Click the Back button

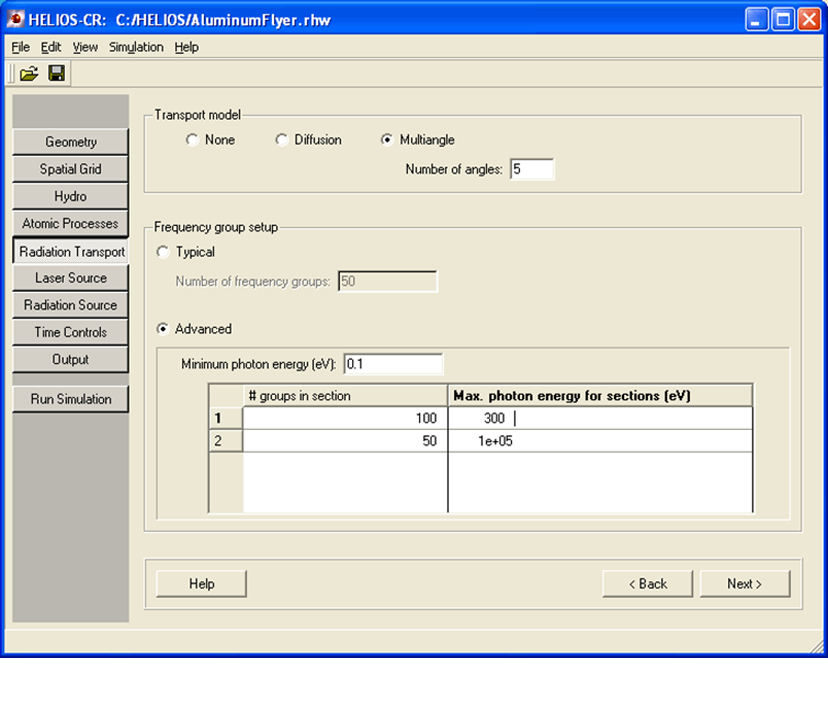(647, 584)
